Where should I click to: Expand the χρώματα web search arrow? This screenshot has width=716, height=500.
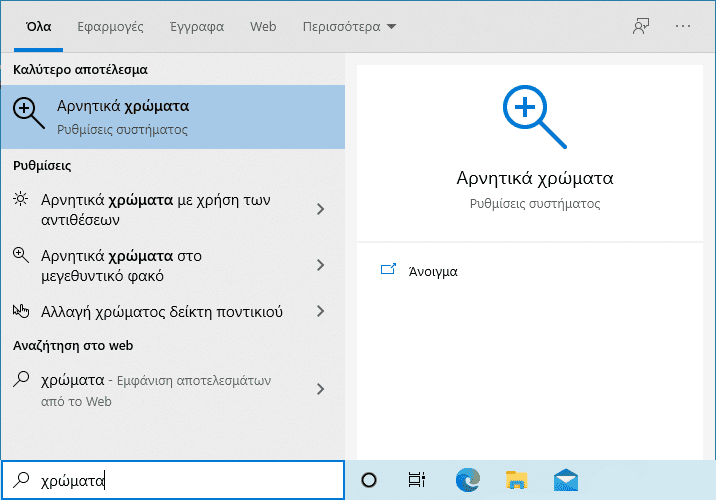321,389
